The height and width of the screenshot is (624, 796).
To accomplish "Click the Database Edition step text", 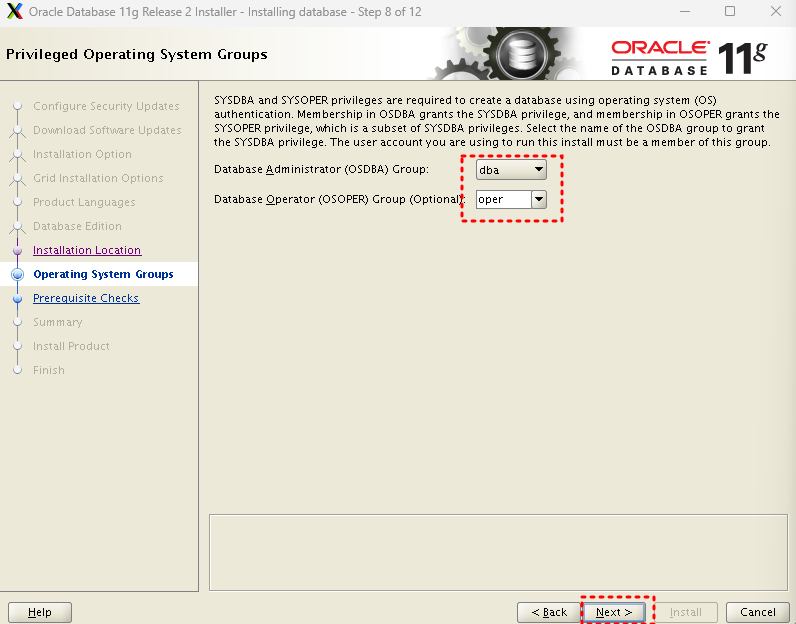I will point(77,226).
